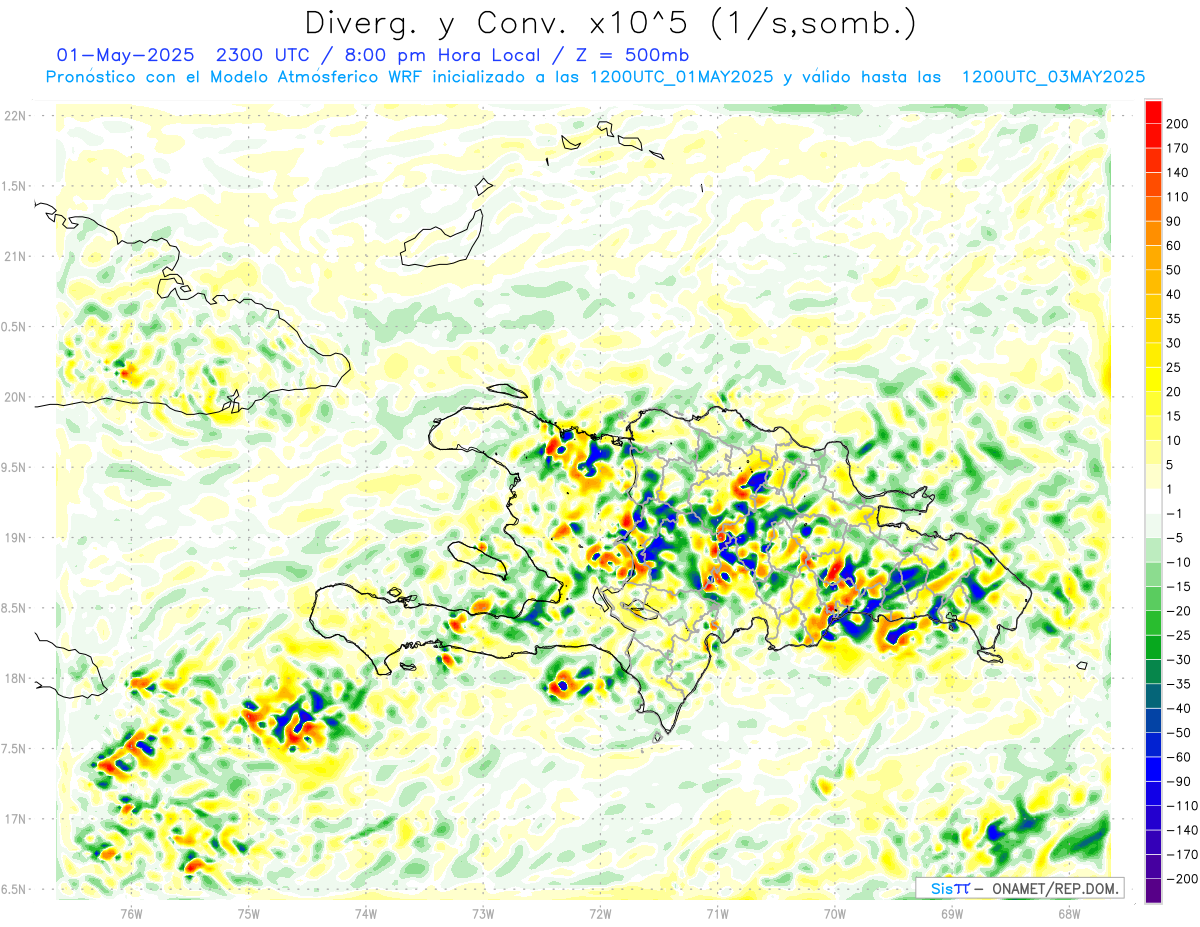Viewport: 1200px width, 927px height.
Task: Click the "19N" latitude label
Action: pos(14,538)
